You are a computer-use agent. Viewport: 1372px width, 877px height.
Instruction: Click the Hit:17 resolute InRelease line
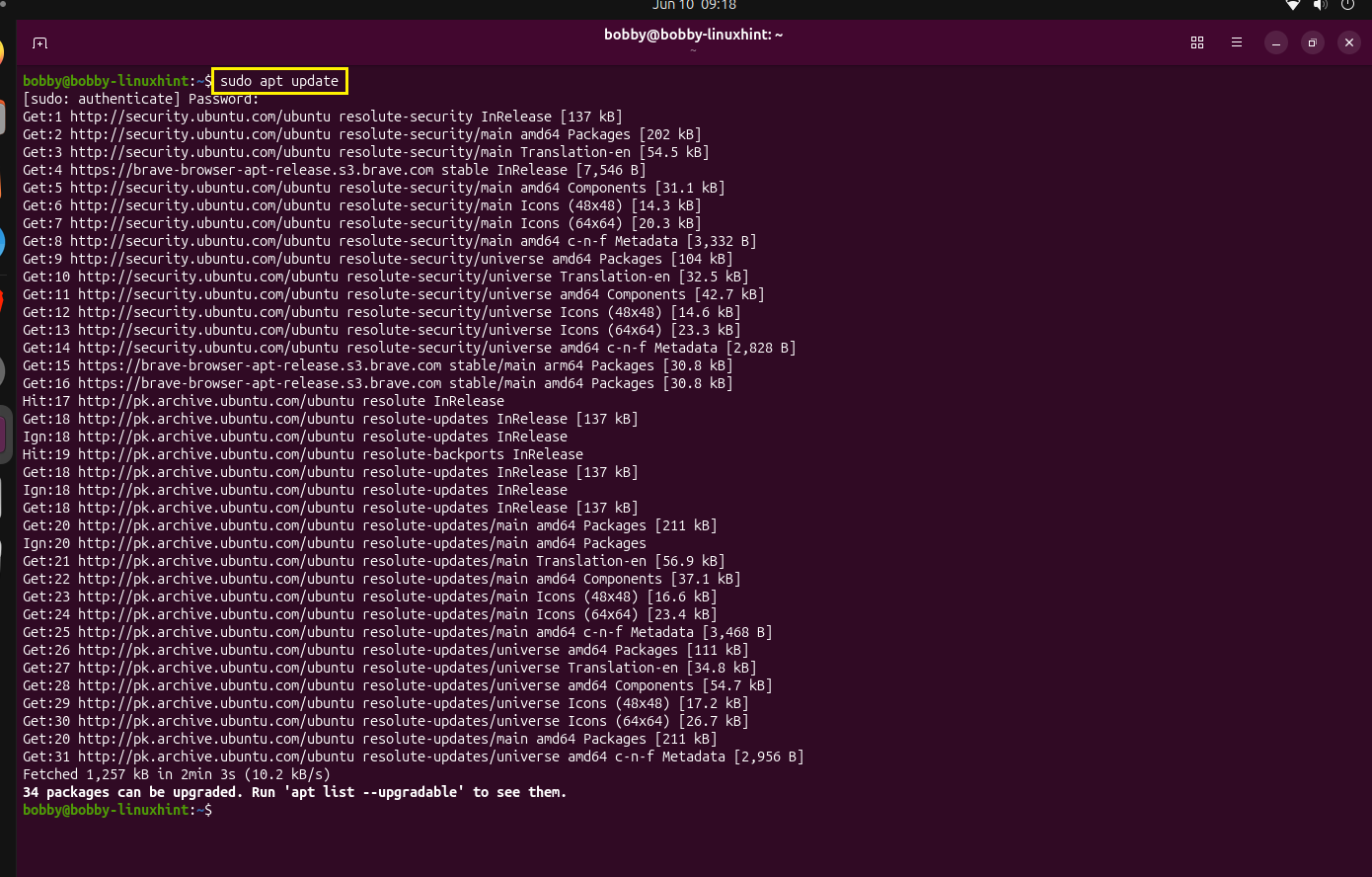click(264, 401)
